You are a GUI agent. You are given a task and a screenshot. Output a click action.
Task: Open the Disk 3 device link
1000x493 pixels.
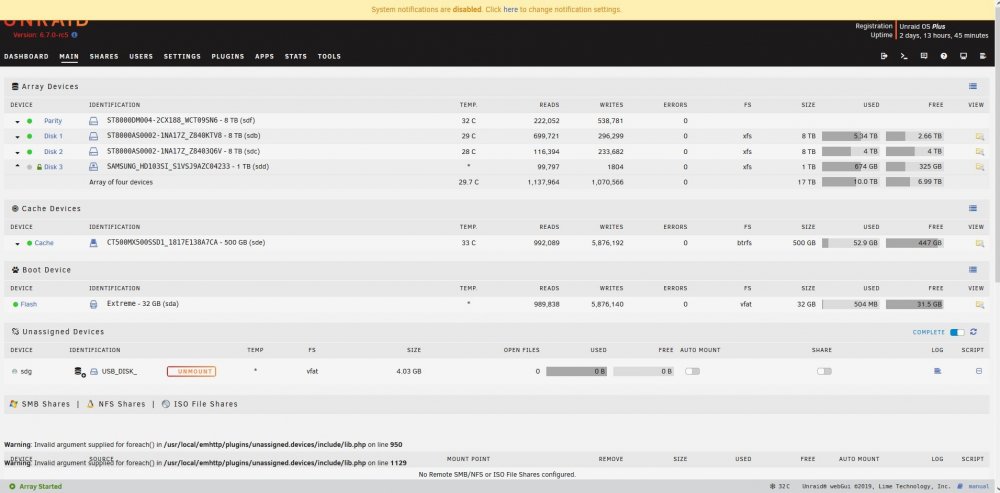click(53, 167)
